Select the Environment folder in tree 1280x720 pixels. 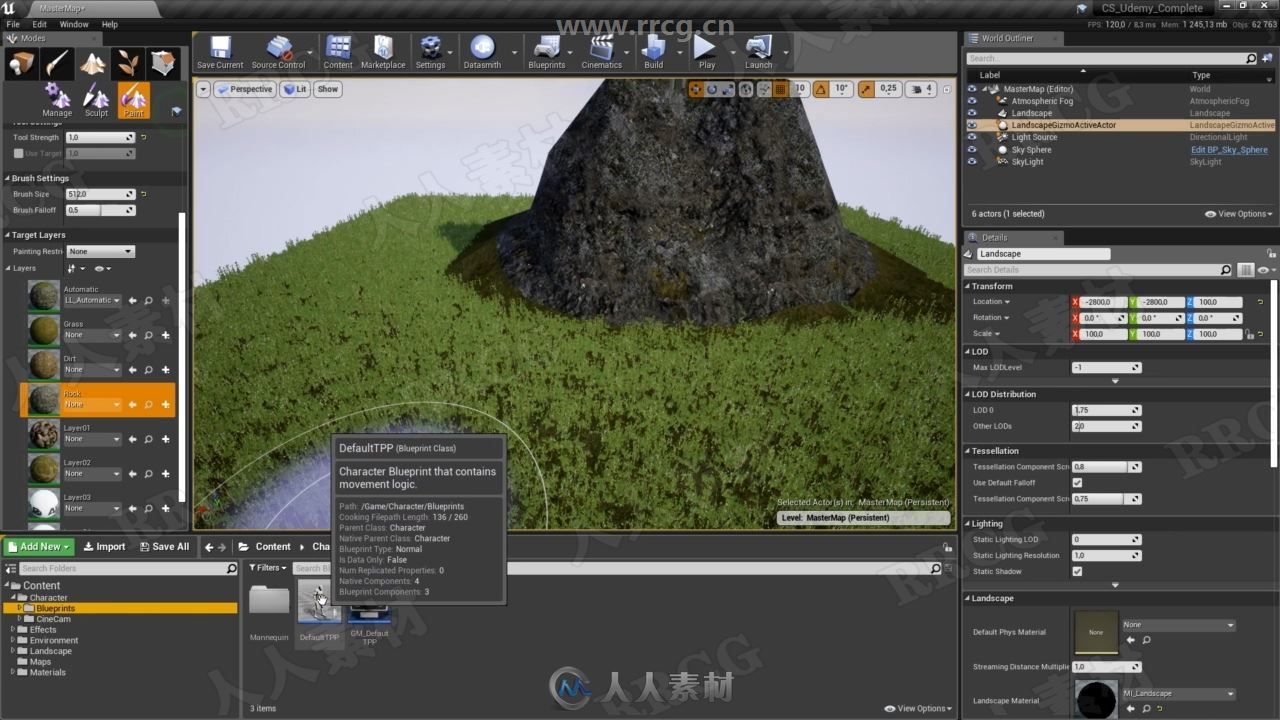tap(53, 640)
